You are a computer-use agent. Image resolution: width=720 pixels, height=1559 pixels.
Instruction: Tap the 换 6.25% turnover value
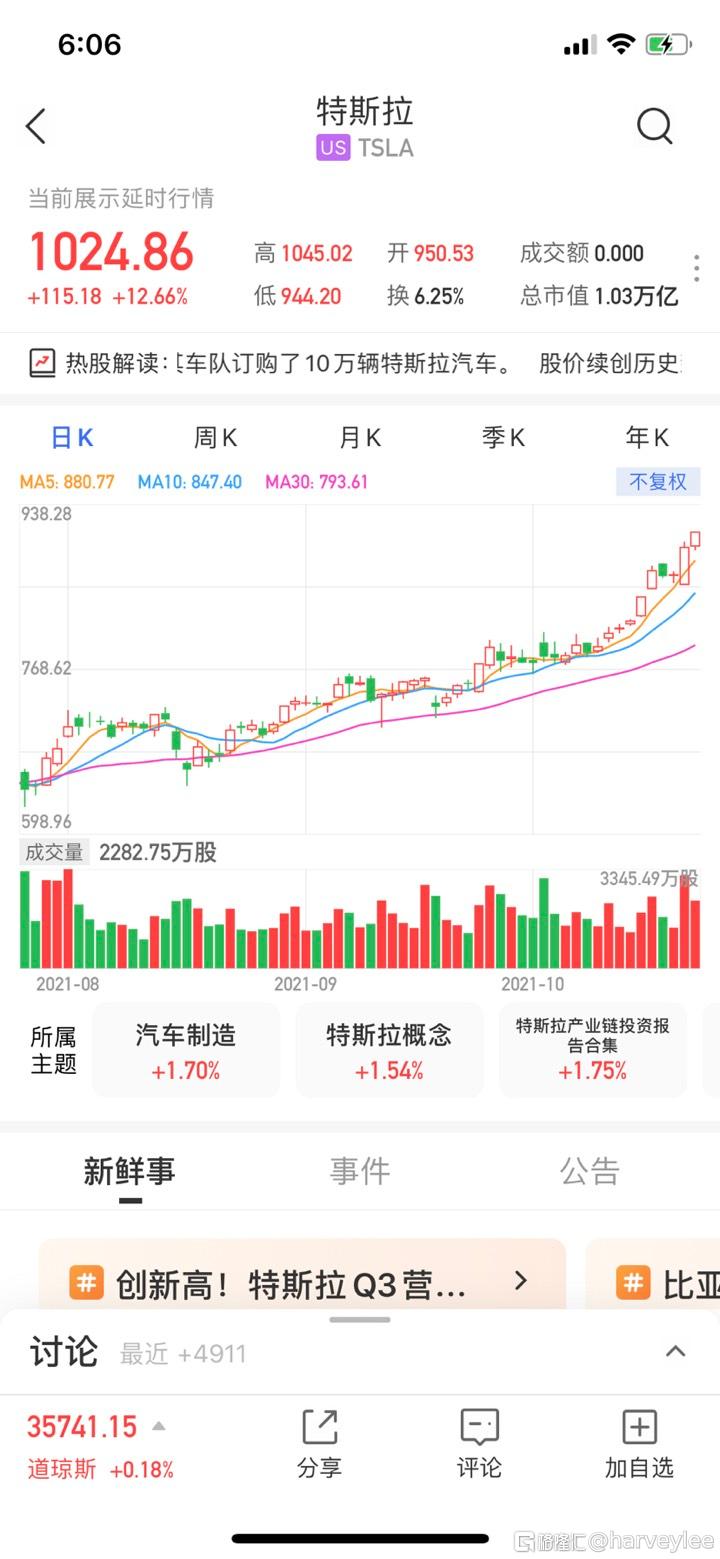click(x=426, y=296)
